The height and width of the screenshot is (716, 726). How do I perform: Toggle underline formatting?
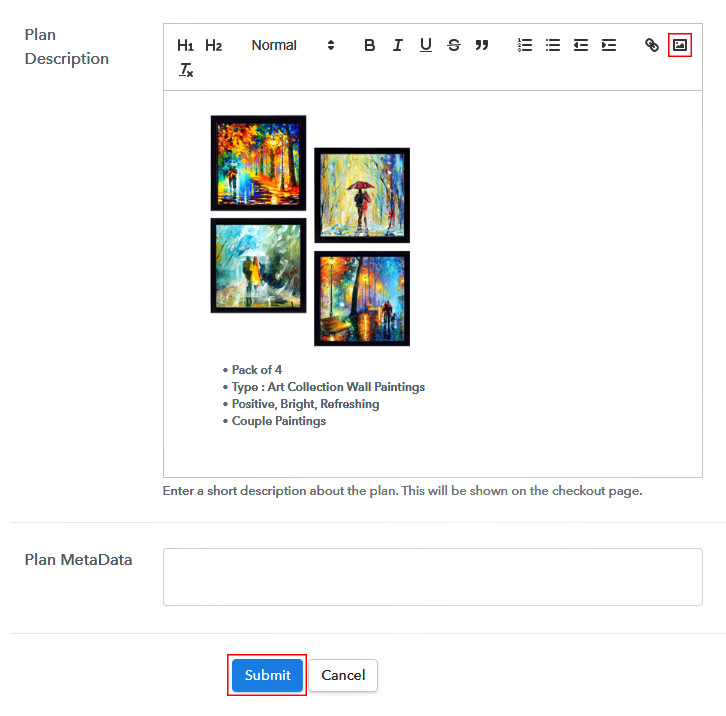[426, 45]
